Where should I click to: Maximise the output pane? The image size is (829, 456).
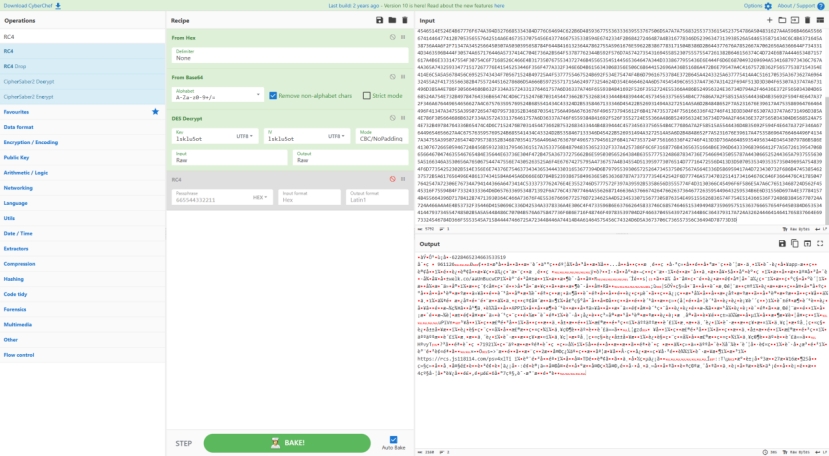pos(821,243)
